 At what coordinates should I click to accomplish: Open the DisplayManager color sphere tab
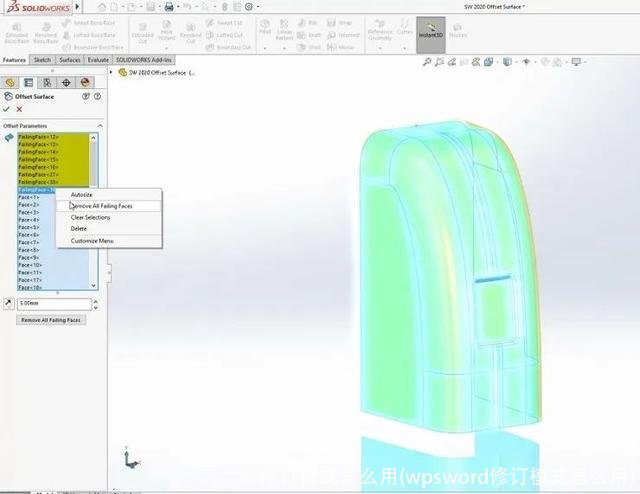tap(85, 83)
